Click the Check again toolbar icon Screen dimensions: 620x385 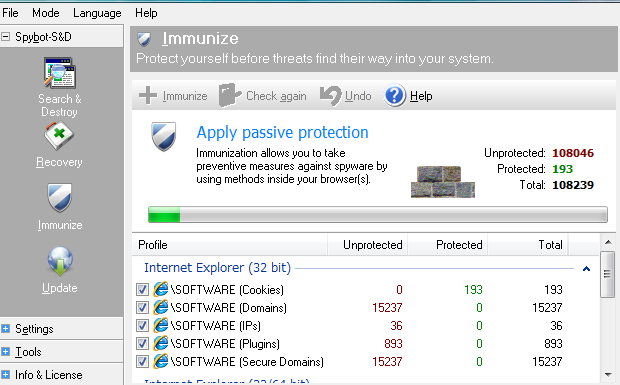coord(230,95)
